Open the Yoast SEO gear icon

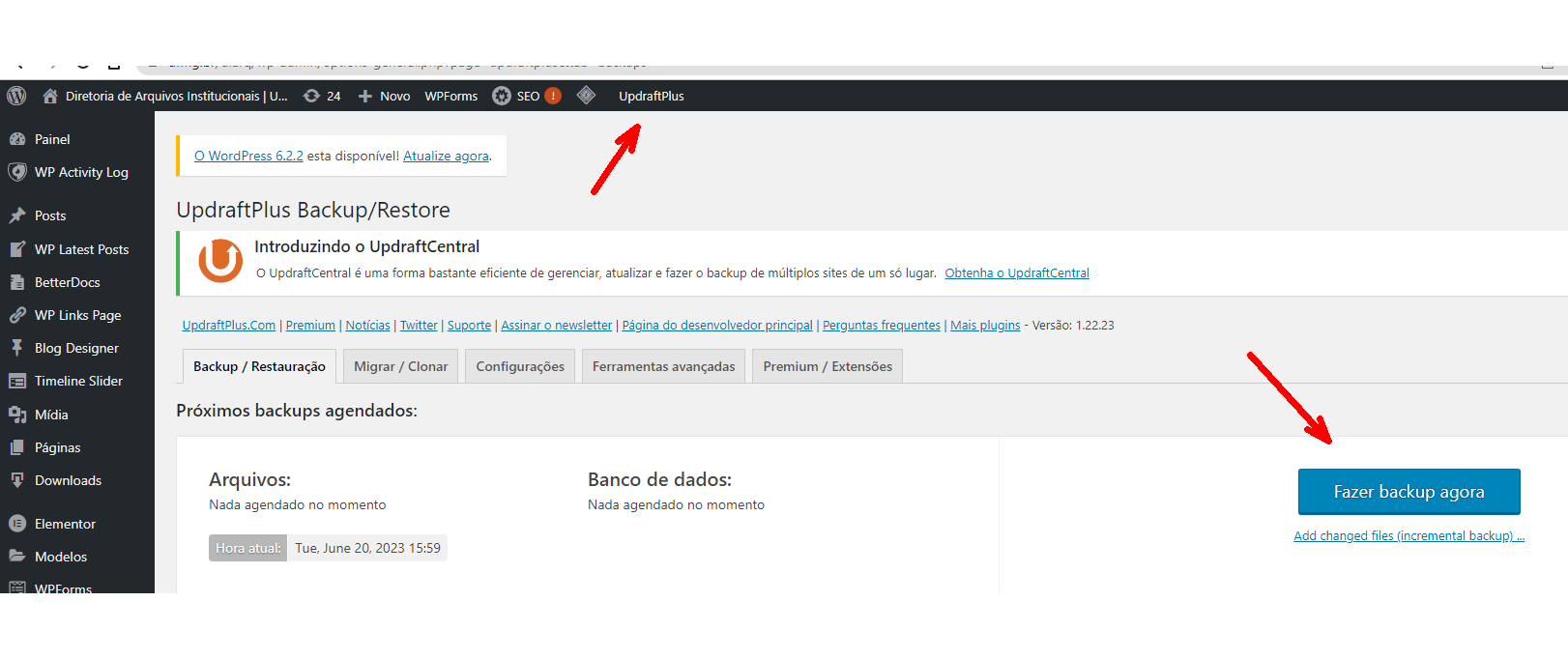point(502,96)
